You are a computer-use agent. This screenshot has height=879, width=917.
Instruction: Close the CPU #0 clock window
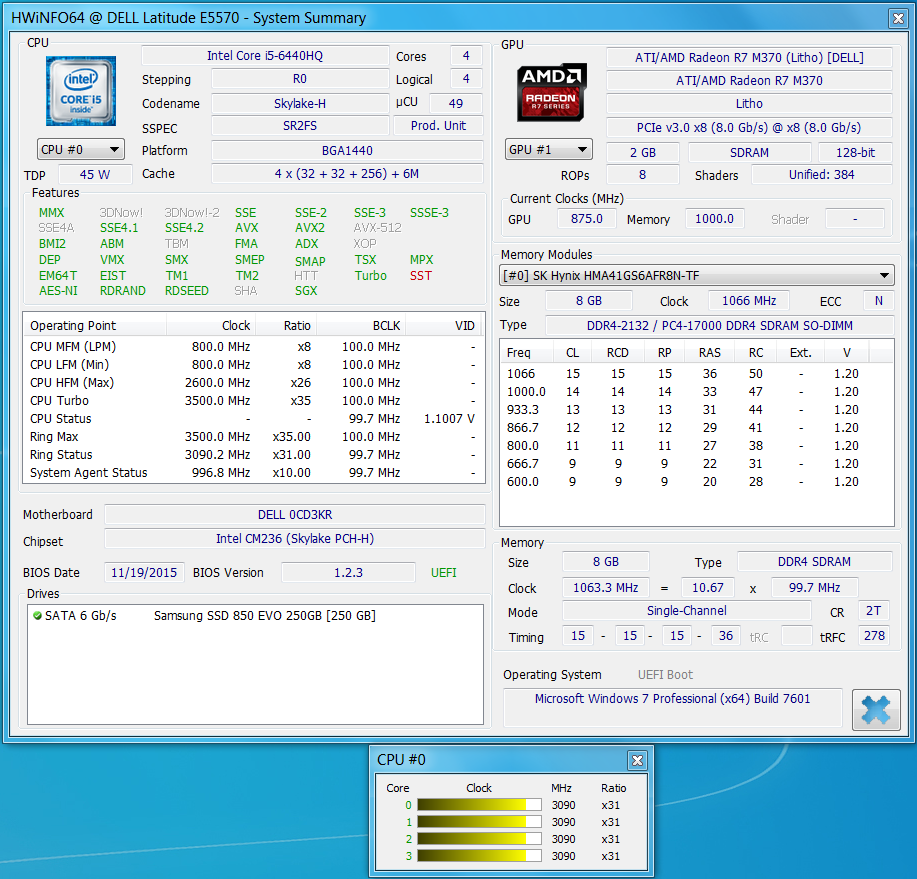tap(637, 760)
